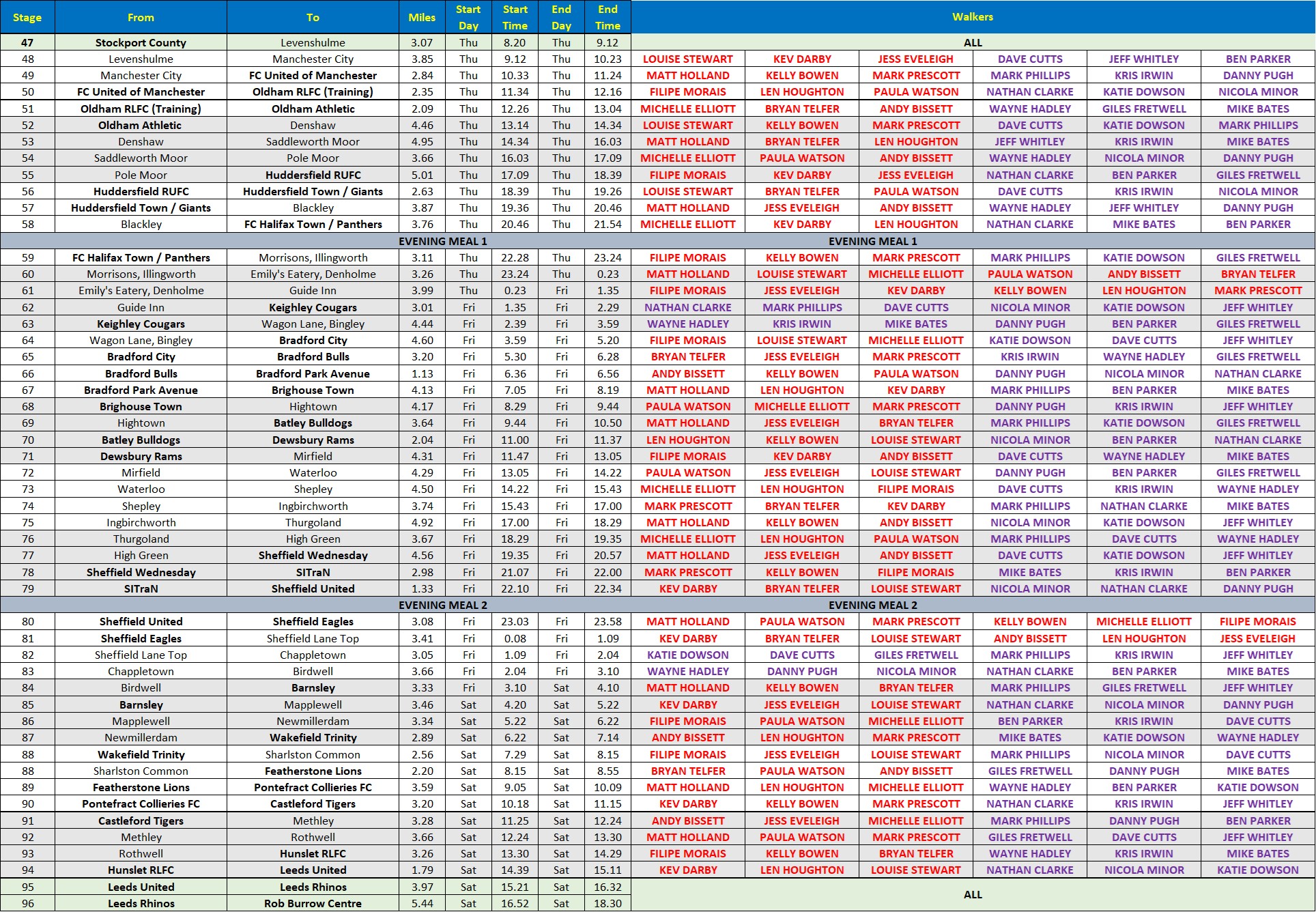Click the Wakefield Trinity destination in stage 87
1316x912 pixels.
click(313, 737)
